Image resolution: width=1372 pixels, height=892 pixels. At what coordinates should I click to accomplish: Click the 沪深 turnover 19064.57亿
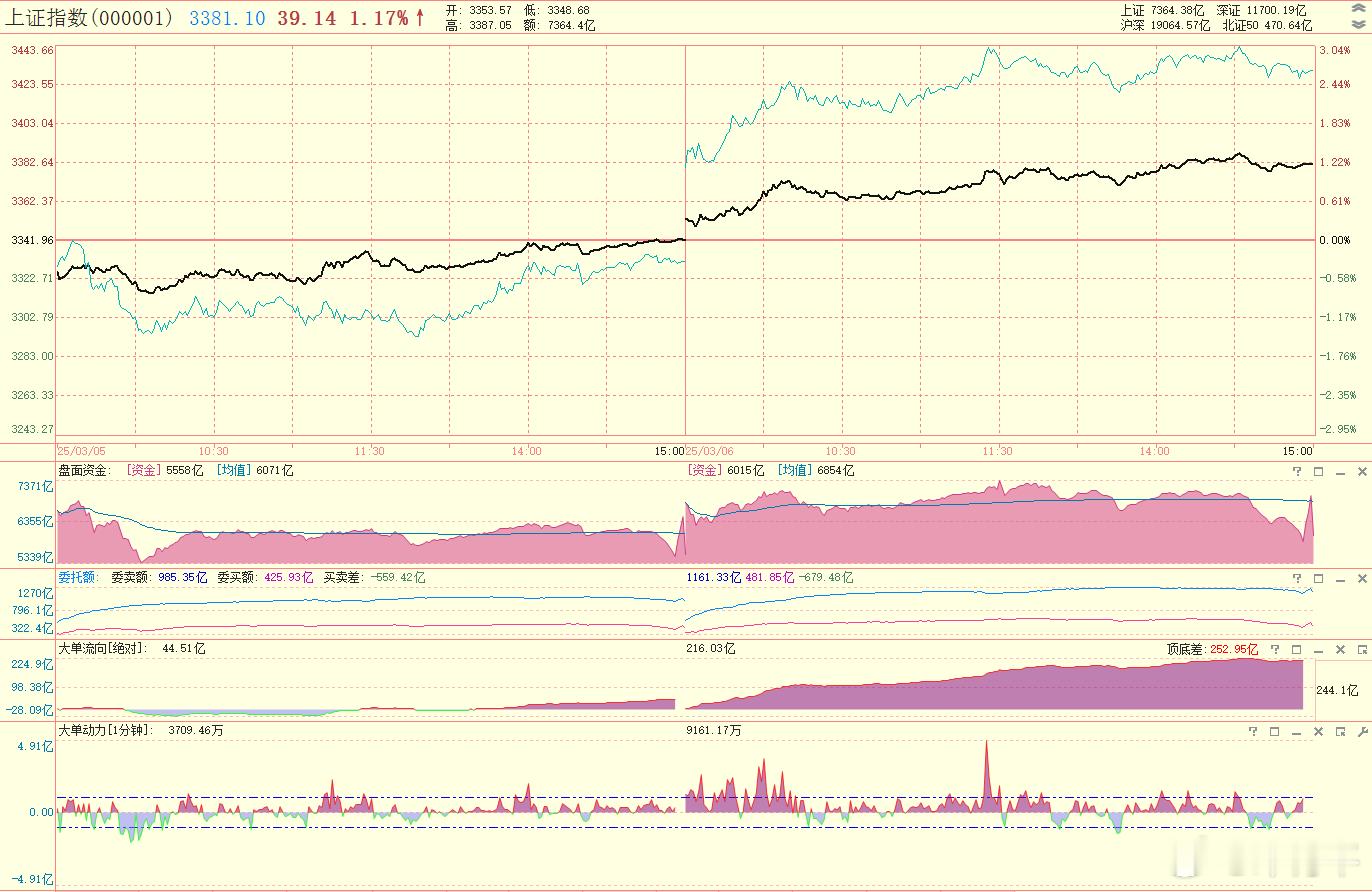coord(1182,25)
